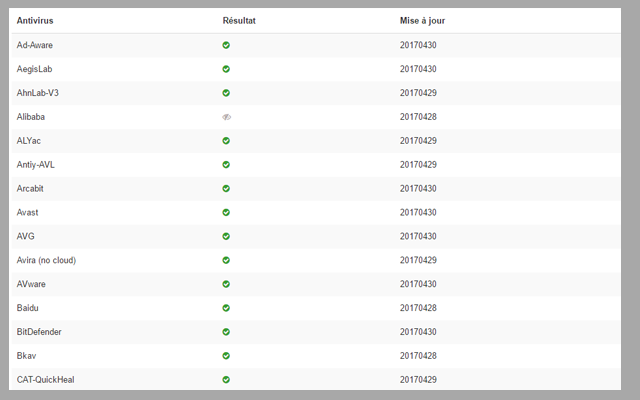Click the Antivirus column header

coord(35,21)
